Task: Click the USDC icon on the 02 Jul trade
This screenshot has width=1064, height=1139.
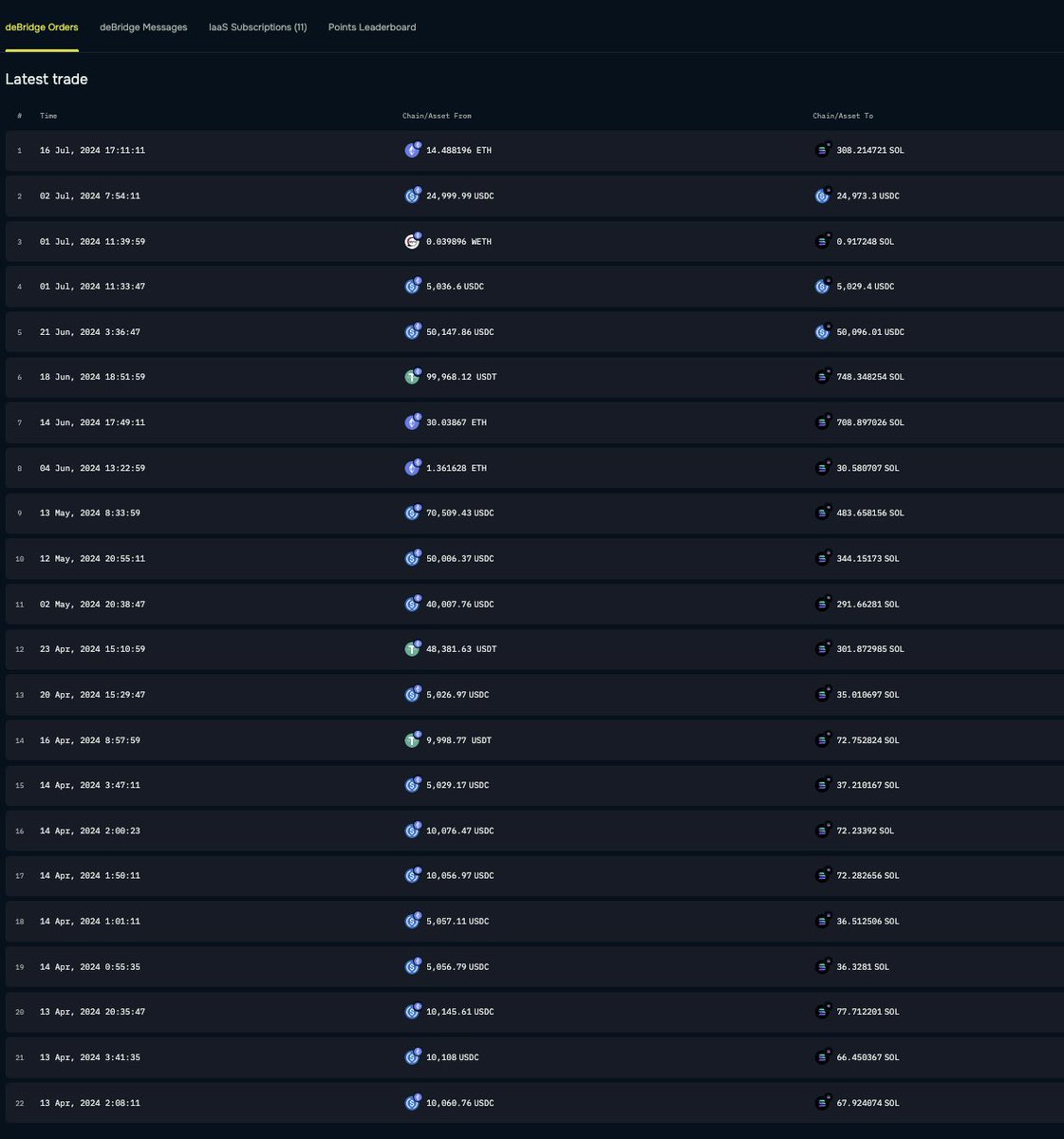Action: click(411, 196)
